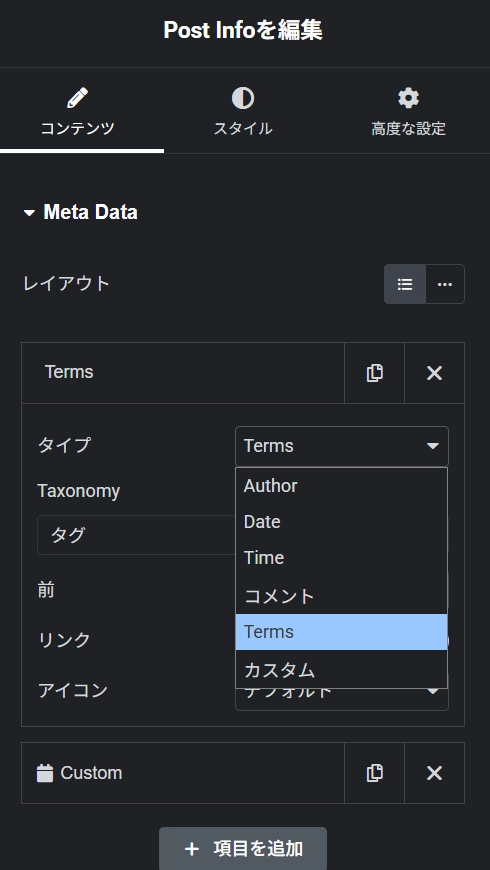
Task: Pick コメント from the type options
Action: [341, 596]
